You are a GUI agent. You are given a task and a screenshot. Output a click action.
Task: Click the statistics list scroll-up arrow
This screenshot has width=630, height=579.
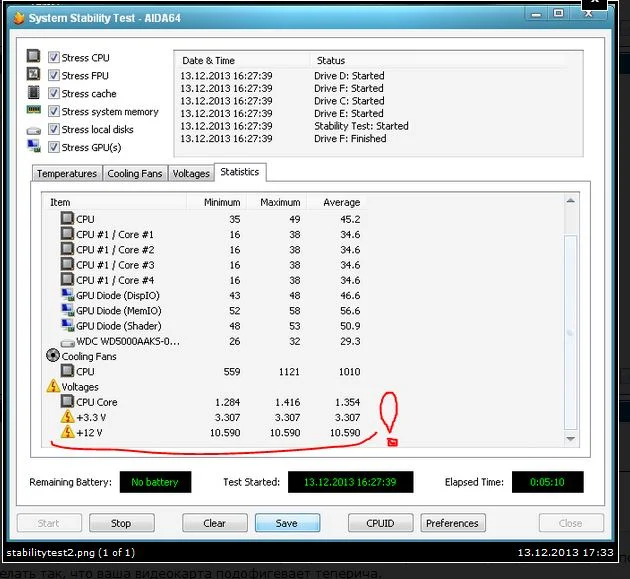(571, 201)
